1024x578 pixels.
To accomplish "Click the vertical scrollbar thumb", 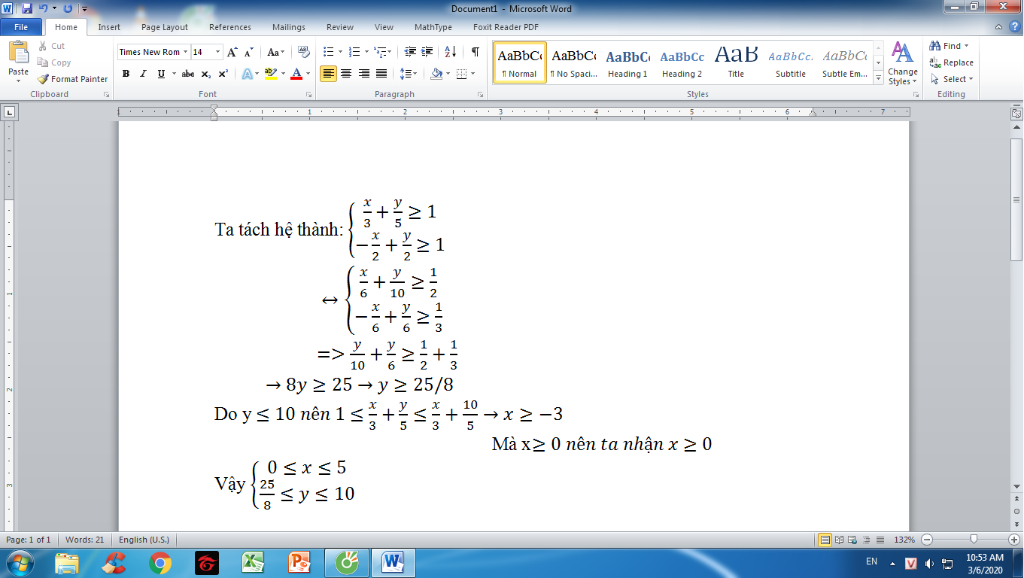I will click(1016, 199).
